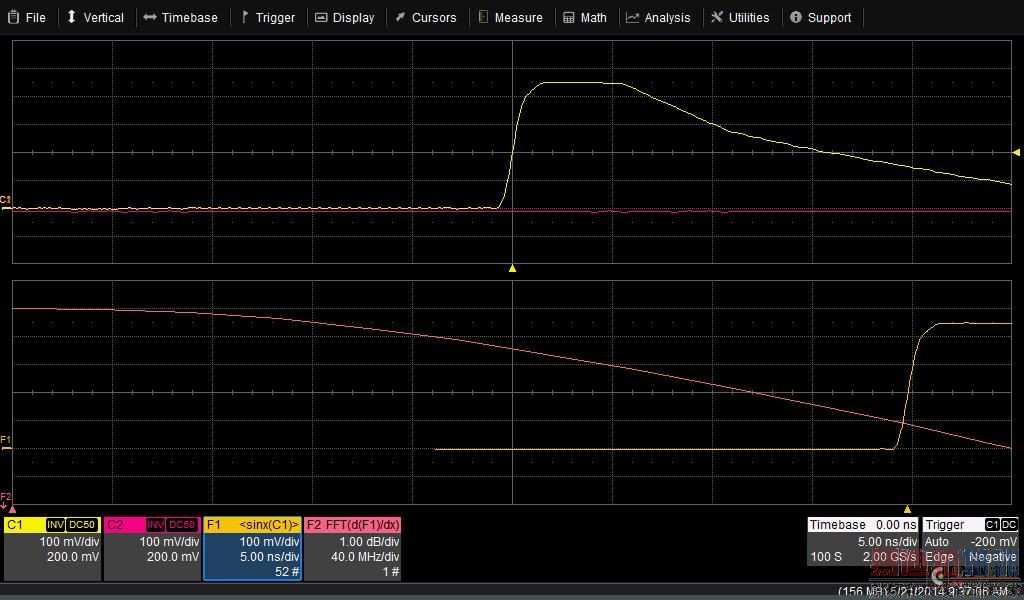Open the Cursors menu
Viewport: 1024px width, 600px height.
click(x=426, y=18)
